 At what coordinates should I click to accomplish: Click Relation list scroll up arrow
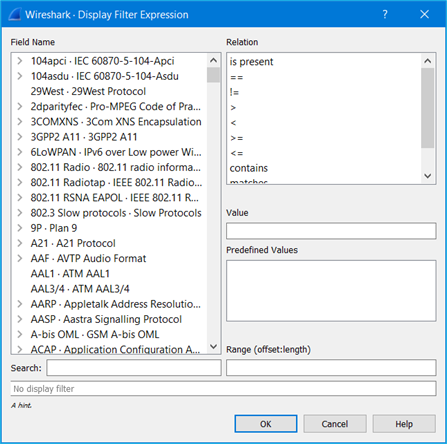click(428, 61)
